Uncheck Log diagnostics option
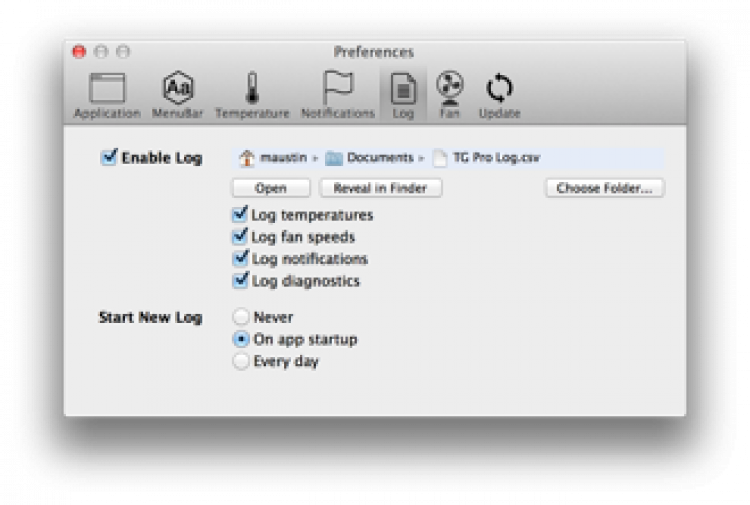 pos(240,281)
